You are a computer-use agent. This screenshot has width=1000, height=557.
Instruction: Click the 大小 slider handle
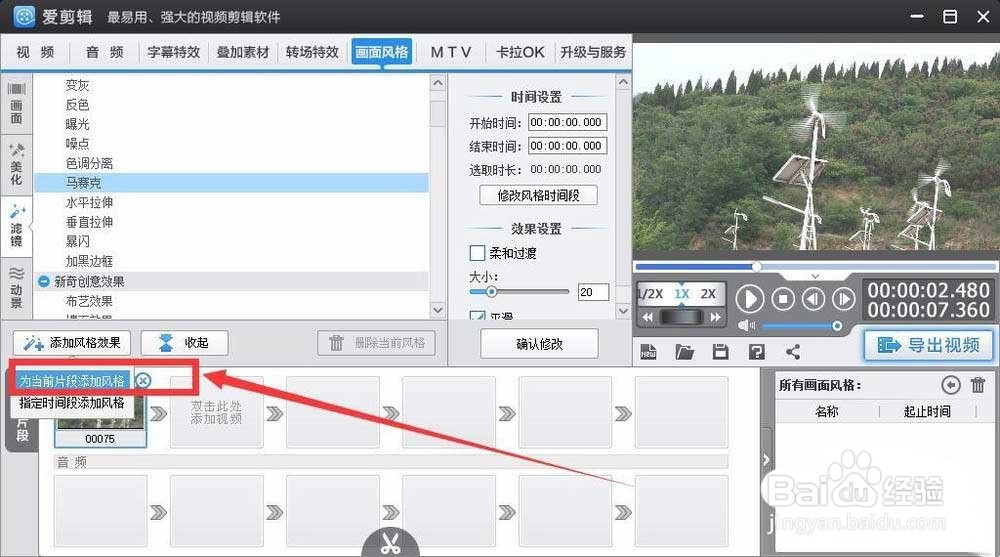point(491,292)
